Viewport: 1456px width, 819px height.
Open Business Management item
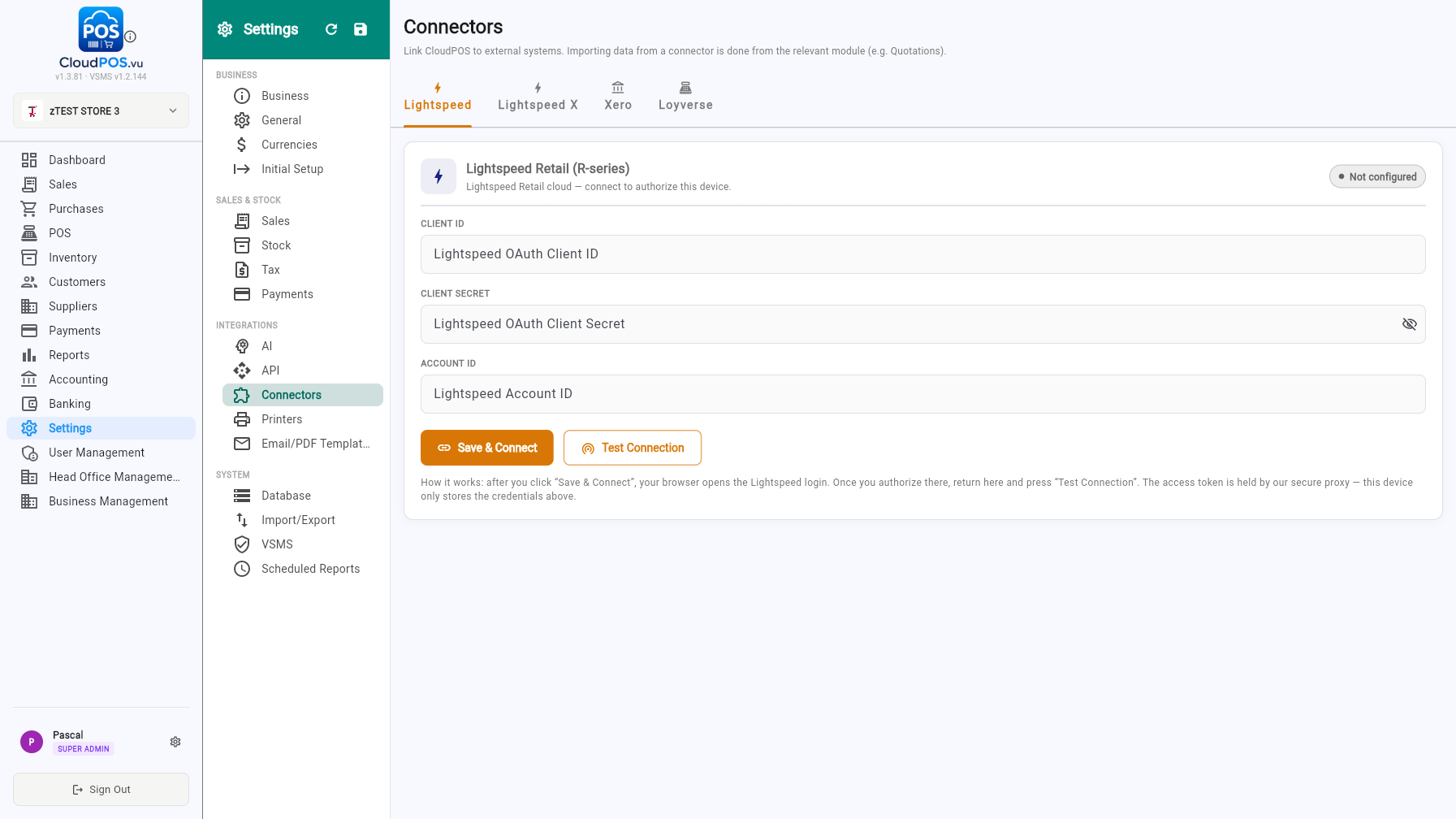101,501
